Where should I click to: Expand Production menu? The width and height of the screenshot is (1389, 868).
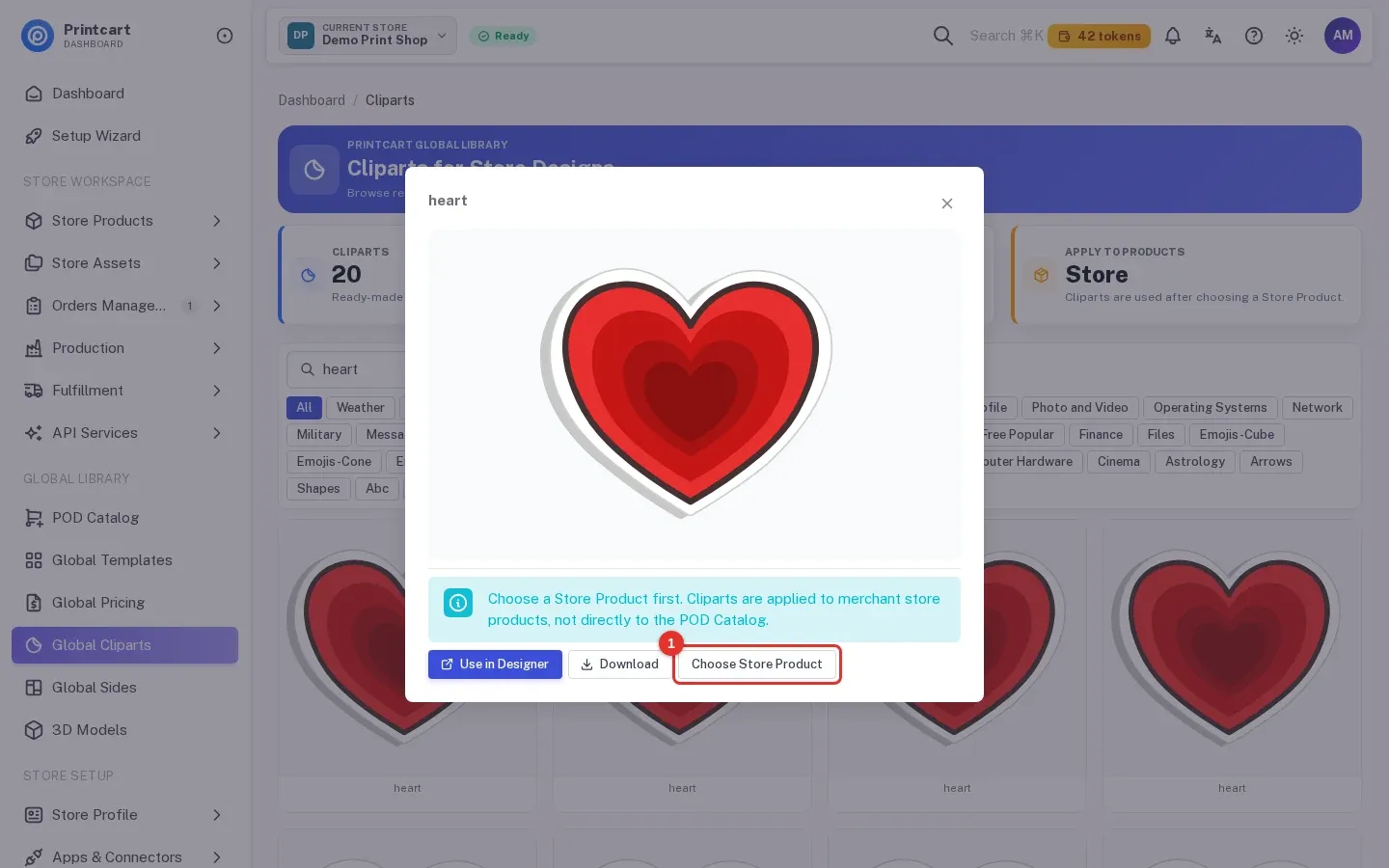(x=124, y=348)
